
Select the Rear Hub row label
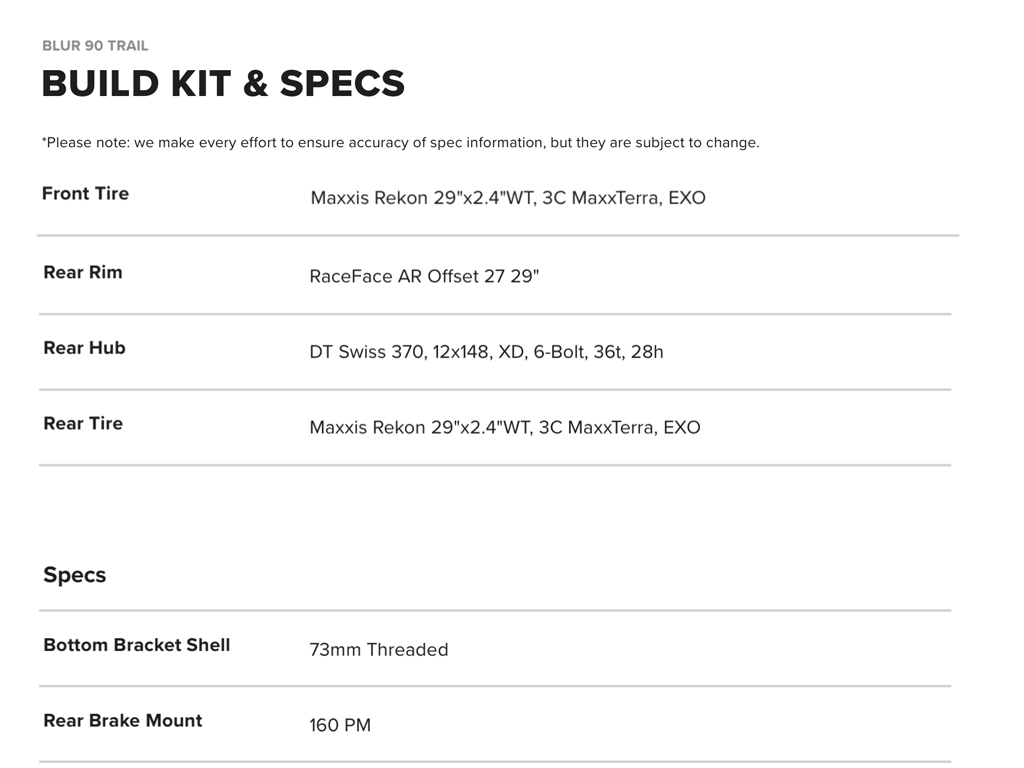(x=84, y=348)
